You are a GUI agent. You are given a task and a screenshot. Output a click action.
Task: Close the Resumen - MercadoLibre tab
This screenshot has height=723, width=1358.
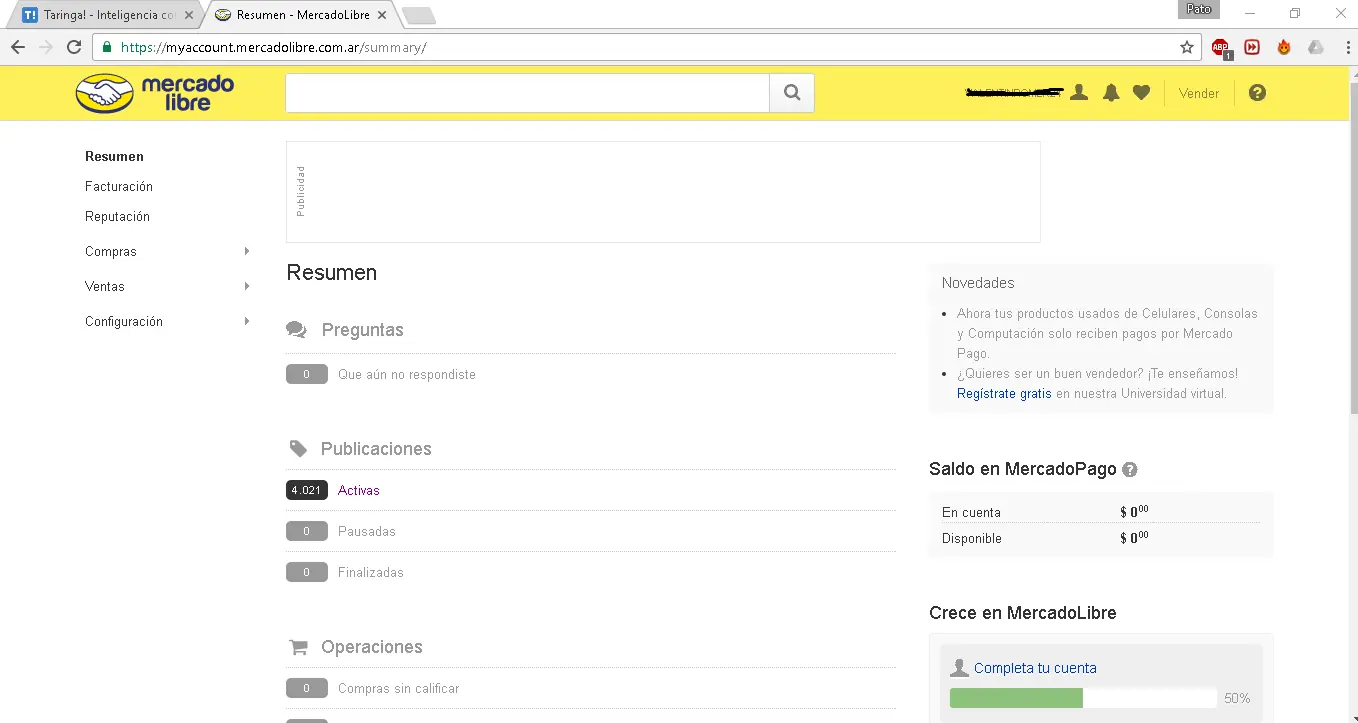pyautogui.click(x=382, y=15)
